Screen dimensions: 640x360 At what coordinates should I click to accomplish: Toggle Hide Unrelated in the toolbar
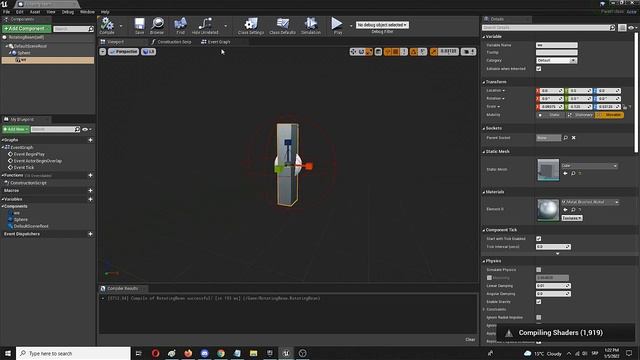pyautogui.click(x=205, y=25)
